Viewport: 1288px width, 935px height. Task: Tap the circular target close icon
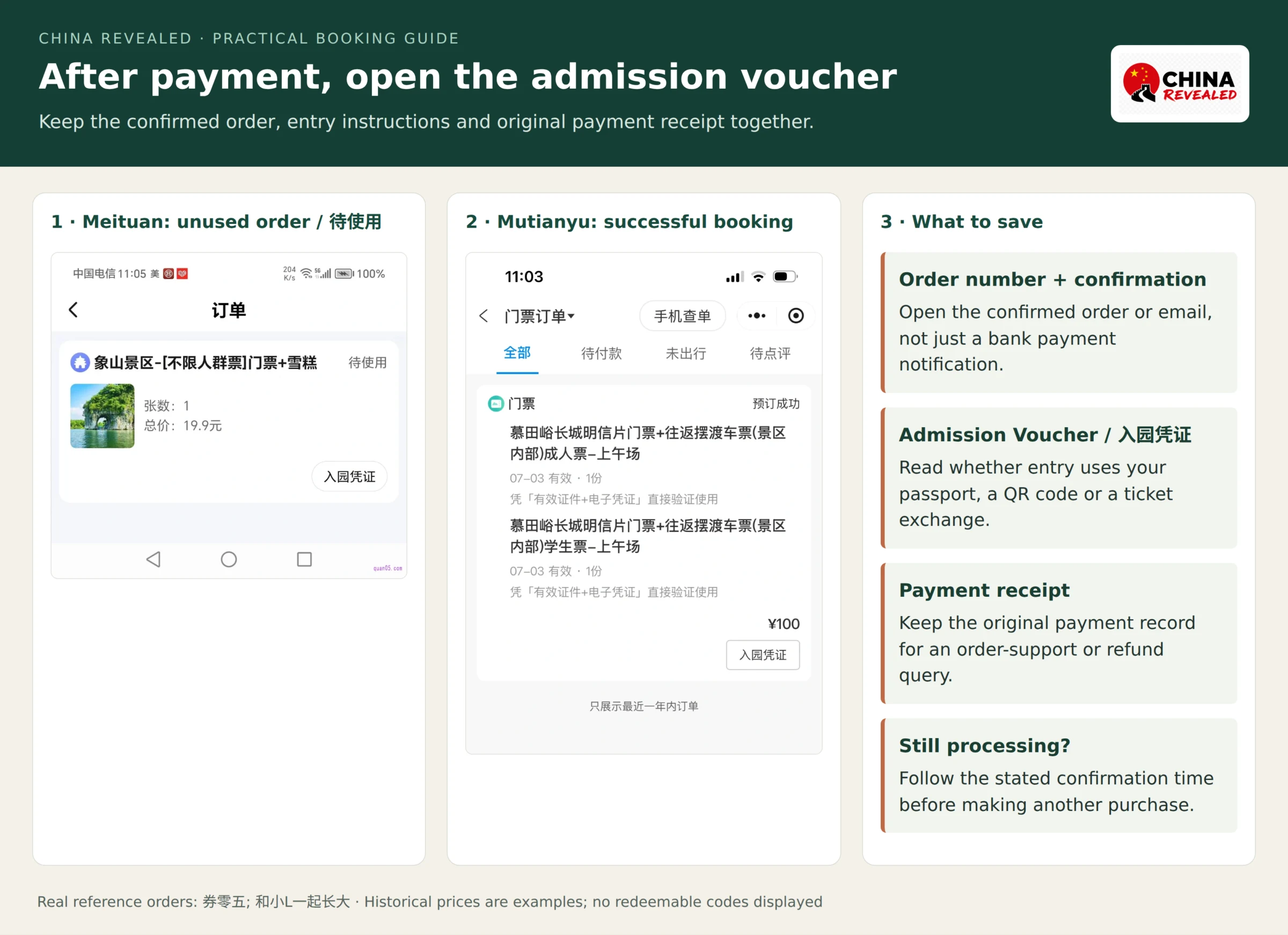796,316
